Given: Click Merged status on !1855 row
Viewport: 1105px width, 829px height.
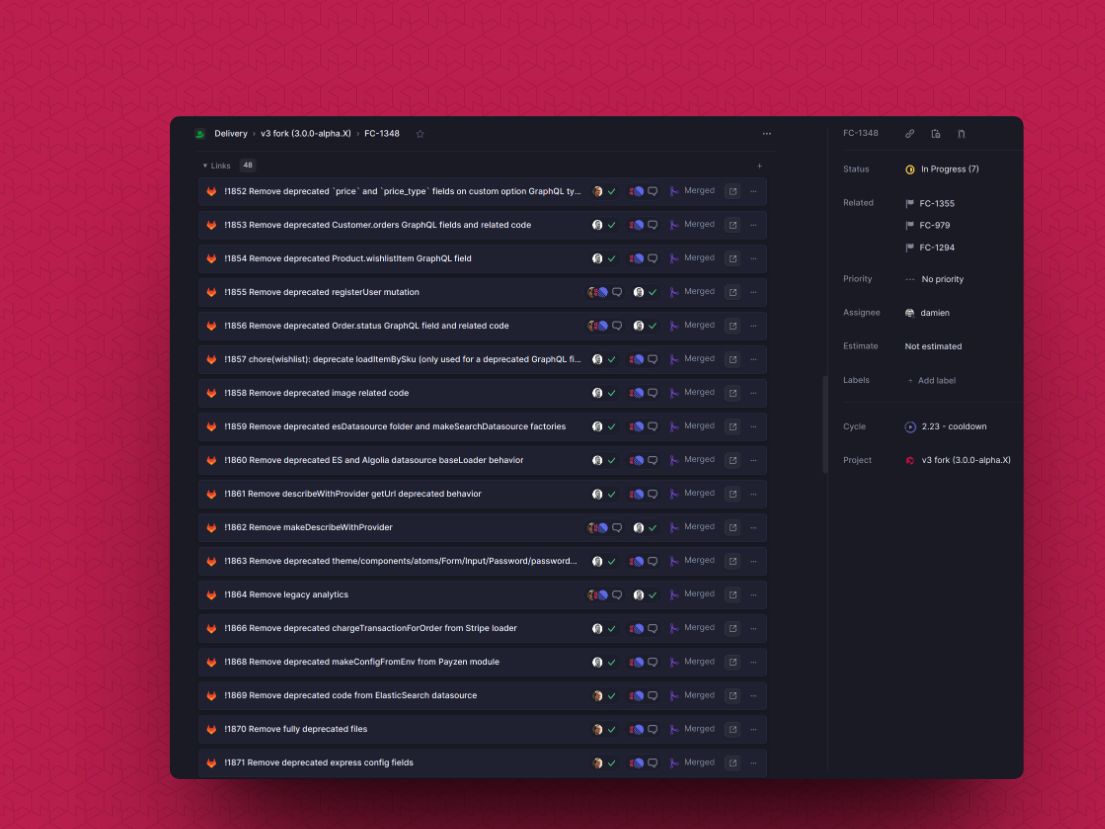Looking at the screenshot, I should pyautogui.click(x=699, y=292).
